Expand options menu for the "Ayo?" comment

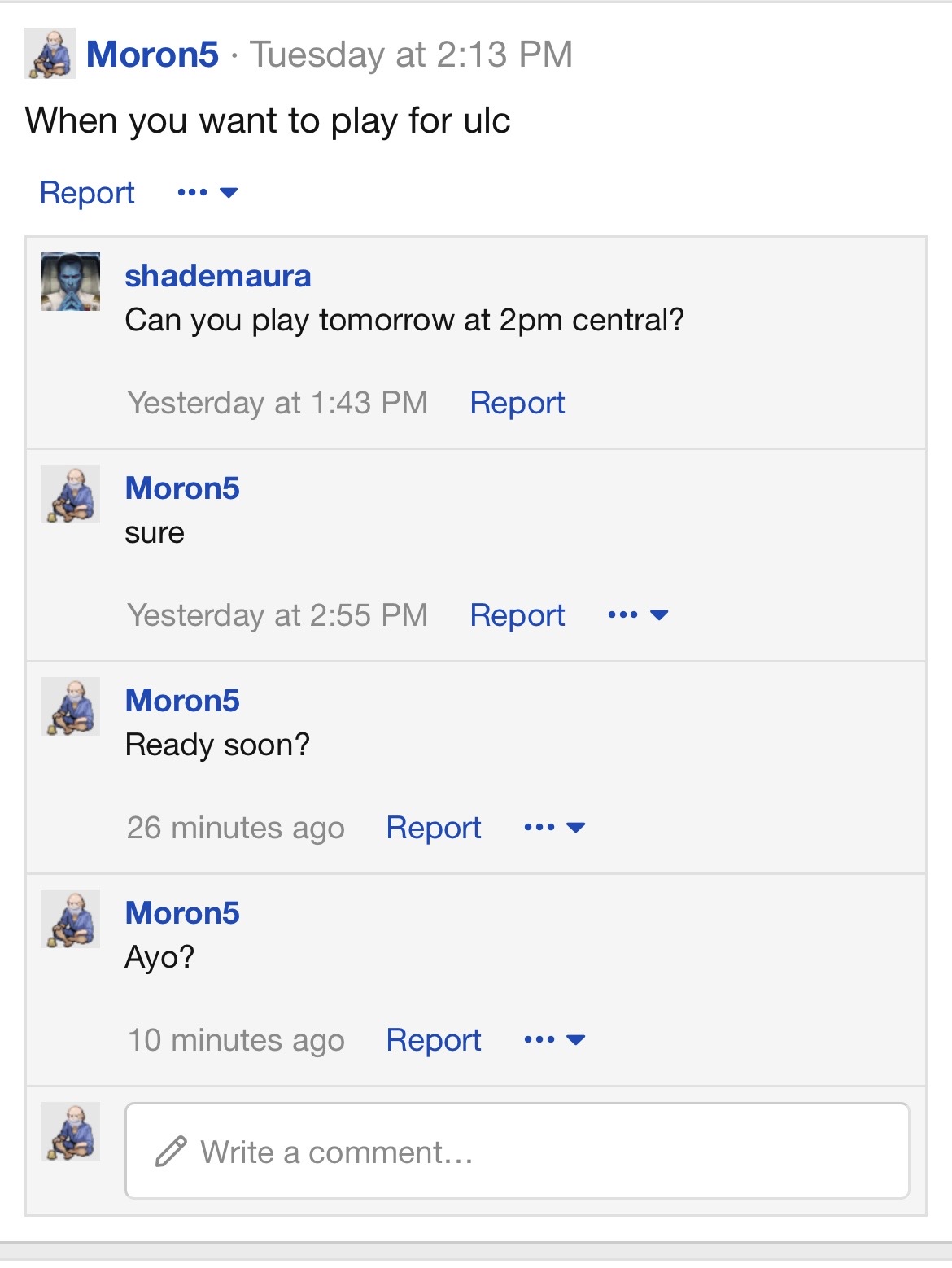pyautogui.click(x=554, y=1040)
